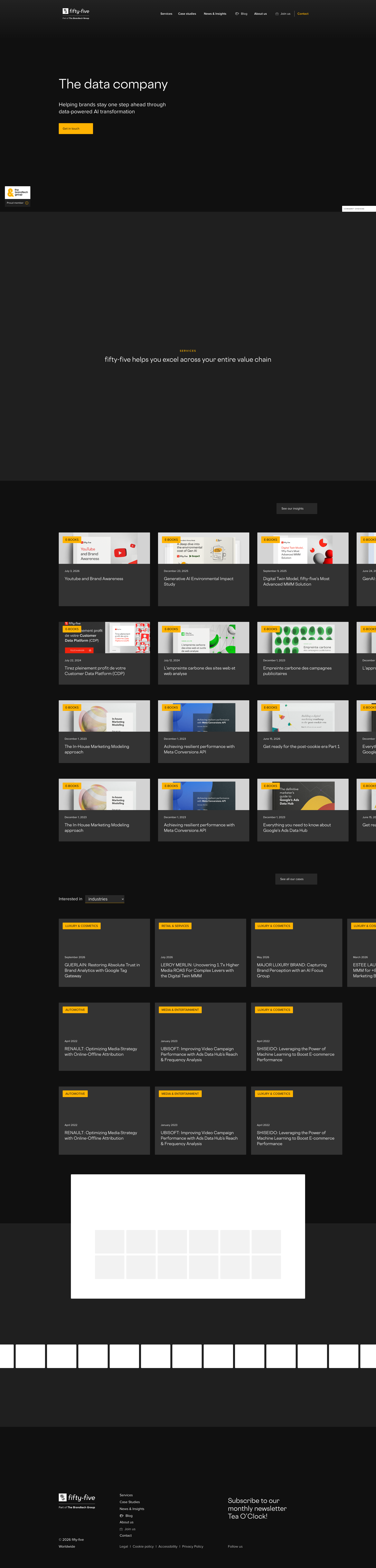Click the RETAIL & SERVICES category tag
The width and height of the screenshot is (376, 1568).
pos(175,926)
